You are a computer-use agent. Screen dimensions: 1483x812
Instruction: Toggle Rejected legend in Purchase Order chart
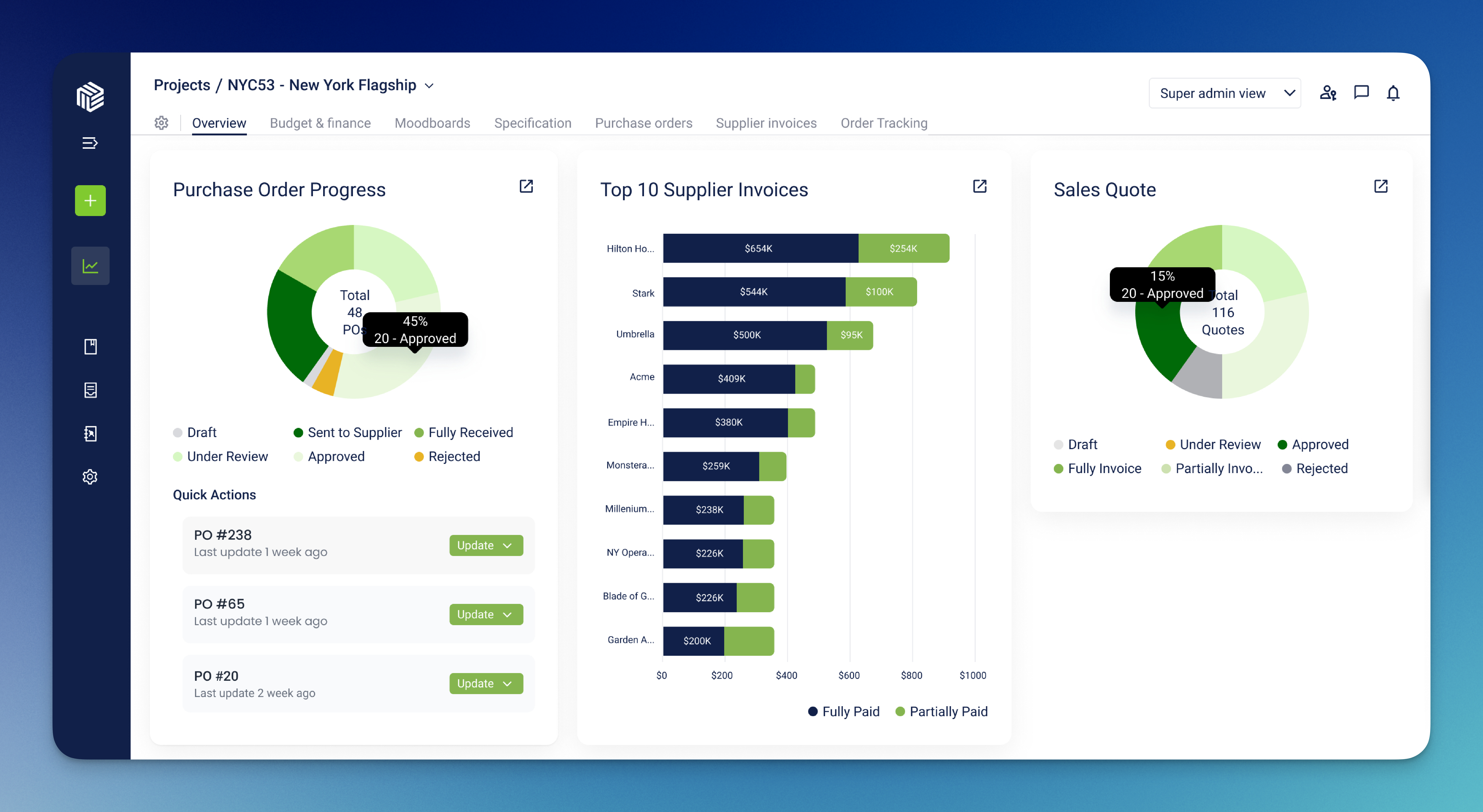click(447, 456)
